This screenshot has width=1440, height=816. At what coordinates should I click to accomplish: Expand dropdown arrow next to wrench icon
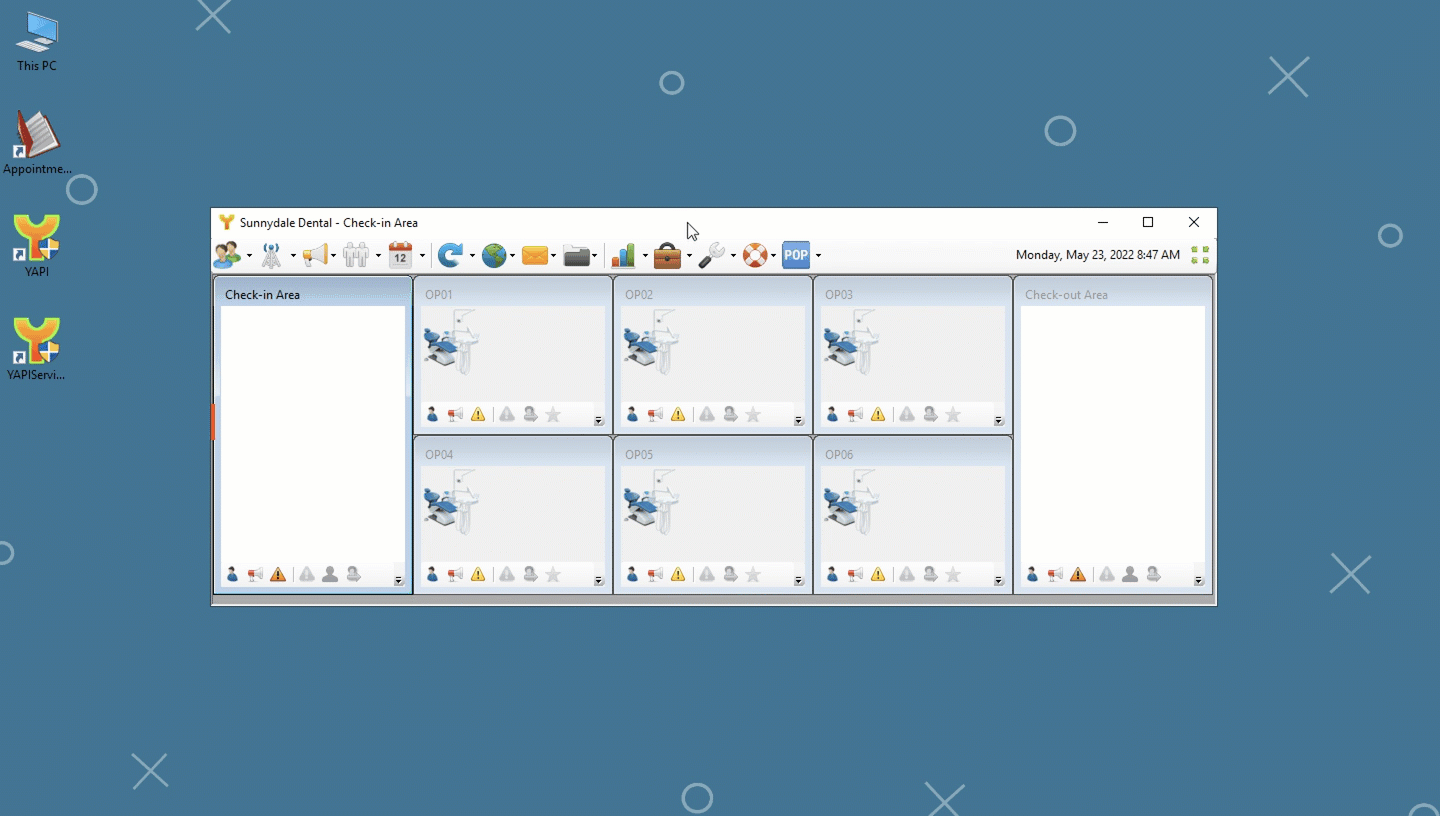pyautogui.click(x=733, y=257)
